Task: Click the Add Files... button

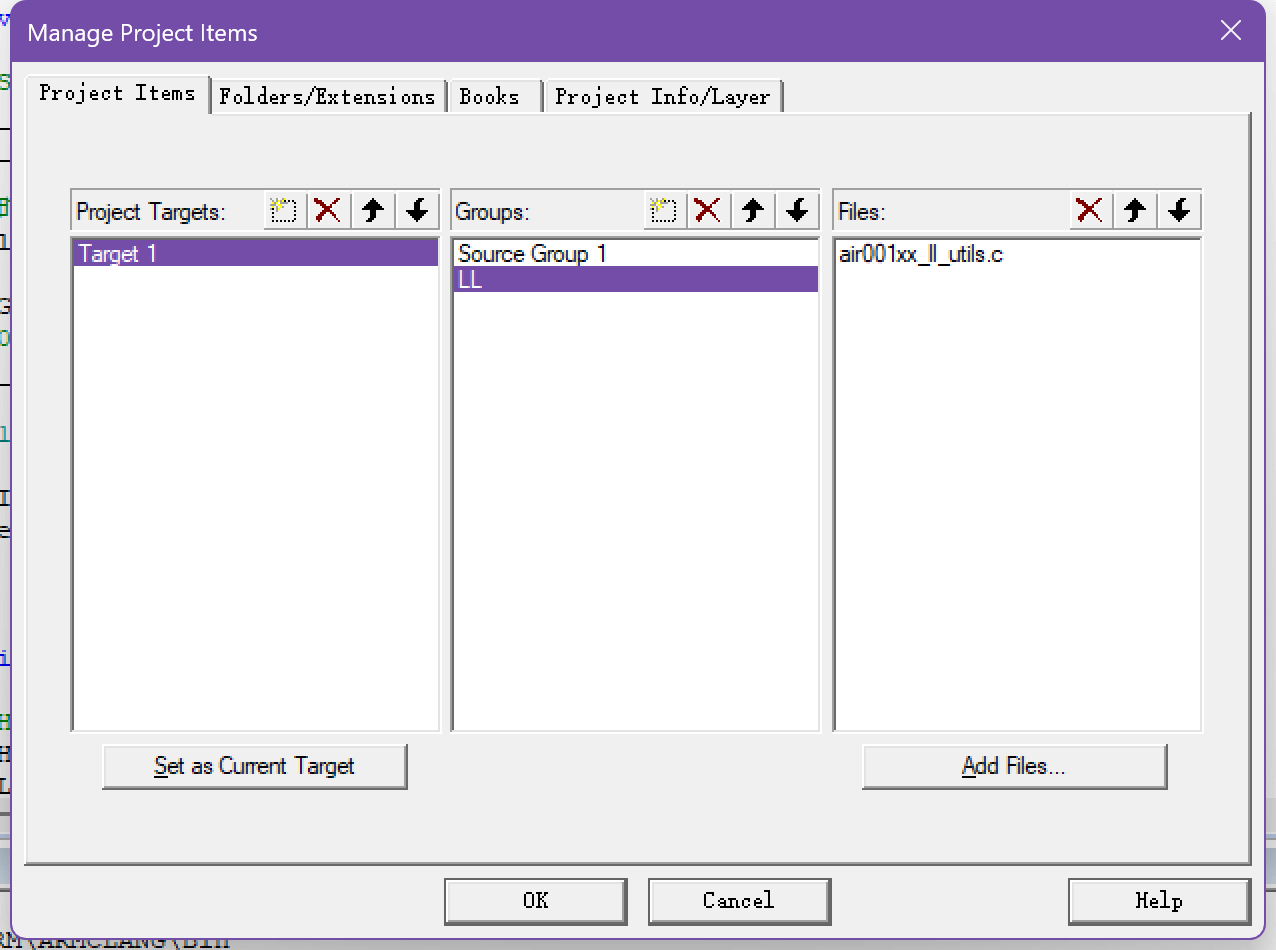Action: point(1014,767)
